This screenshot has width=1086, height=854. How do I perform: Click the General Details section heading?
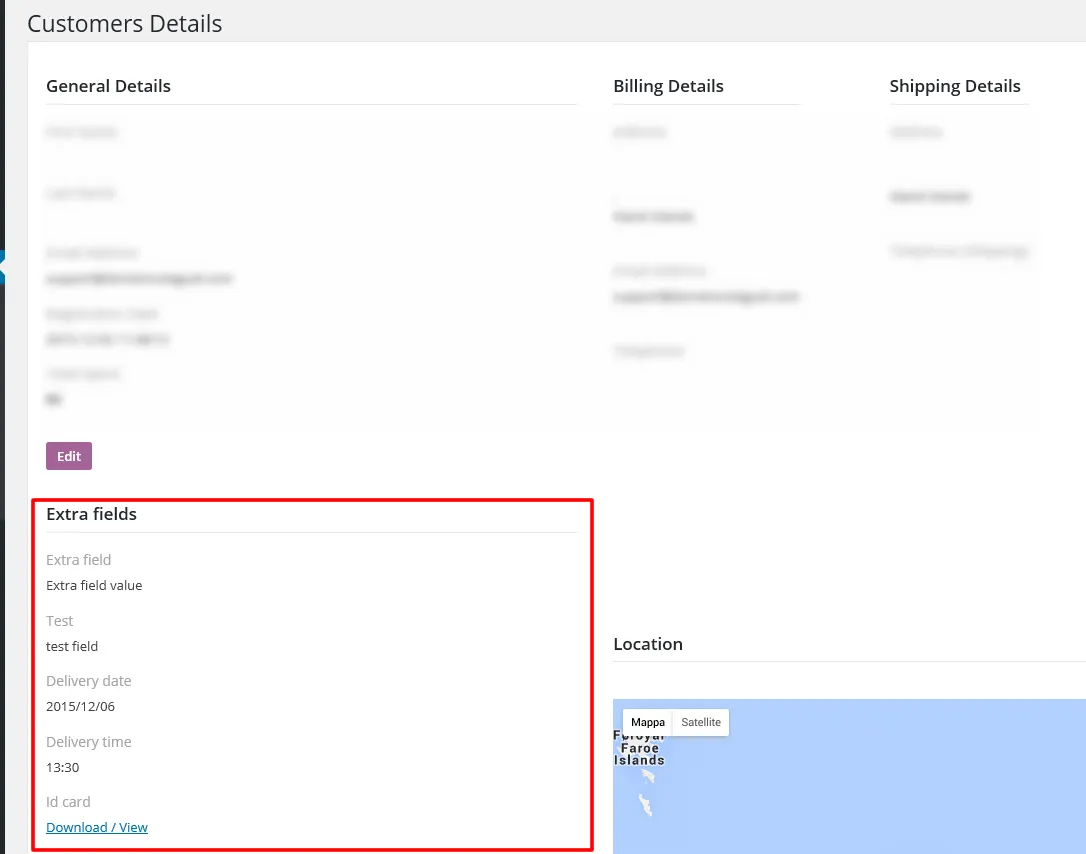click(x=108, y=86)
